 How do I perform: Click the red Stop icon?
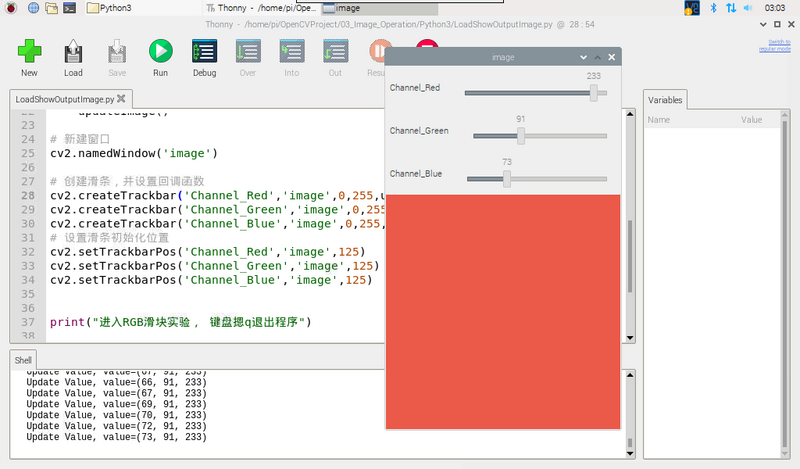[x=427, y=43]
